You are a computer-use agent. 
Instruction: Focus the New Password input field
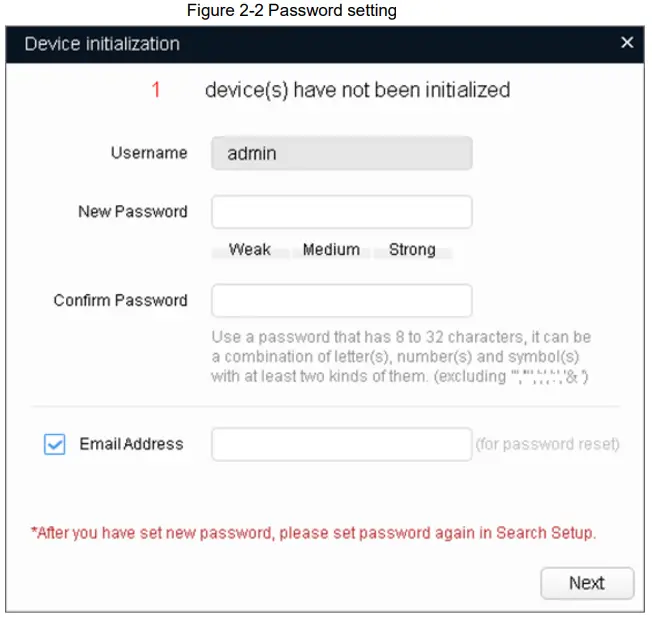click(x=341, y=212)
